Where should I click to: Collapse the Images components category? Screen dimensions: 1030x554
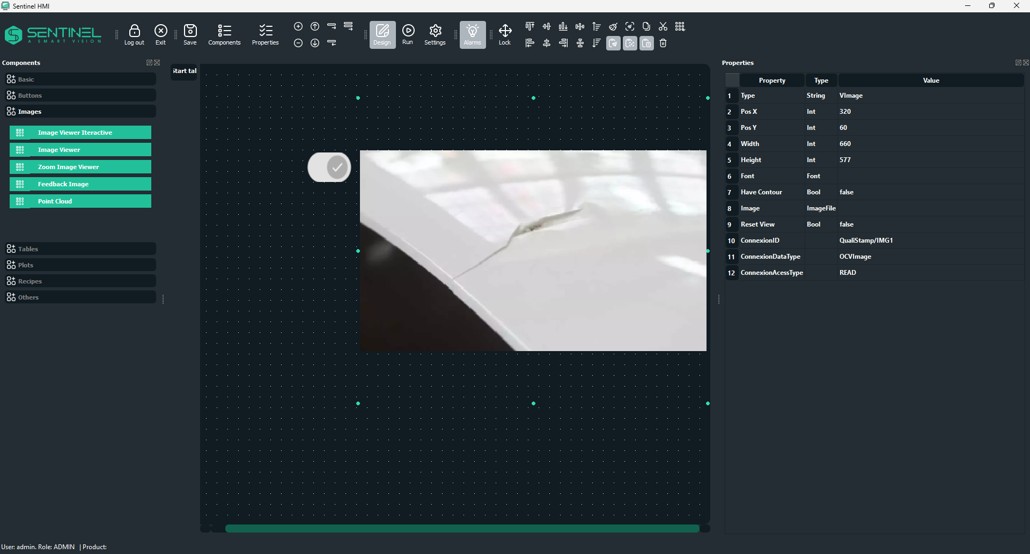point(80,112)
